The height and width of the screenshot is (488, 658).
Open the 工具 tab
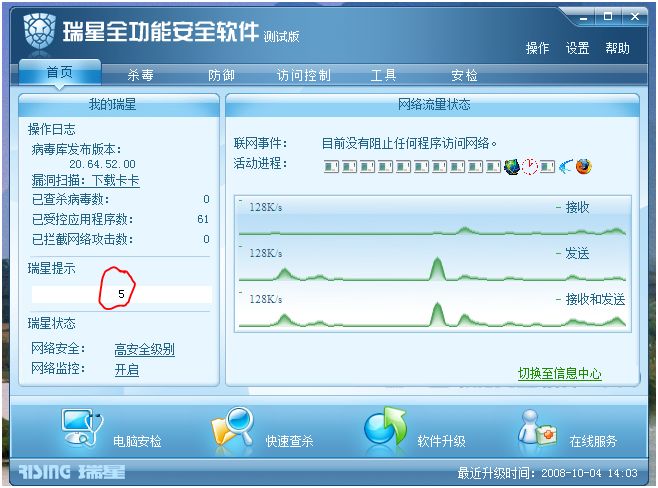click(x=383, y=75)
